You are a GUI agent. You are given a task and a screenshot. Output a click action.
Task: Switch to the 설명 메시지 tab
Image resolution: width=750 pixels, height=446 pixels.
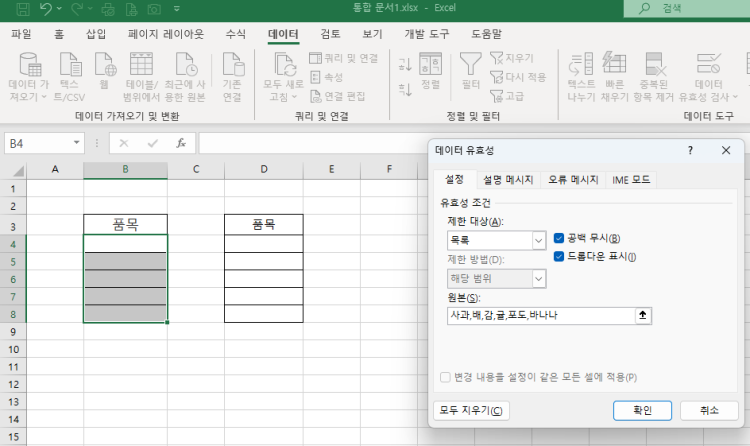tap(507, 180)
